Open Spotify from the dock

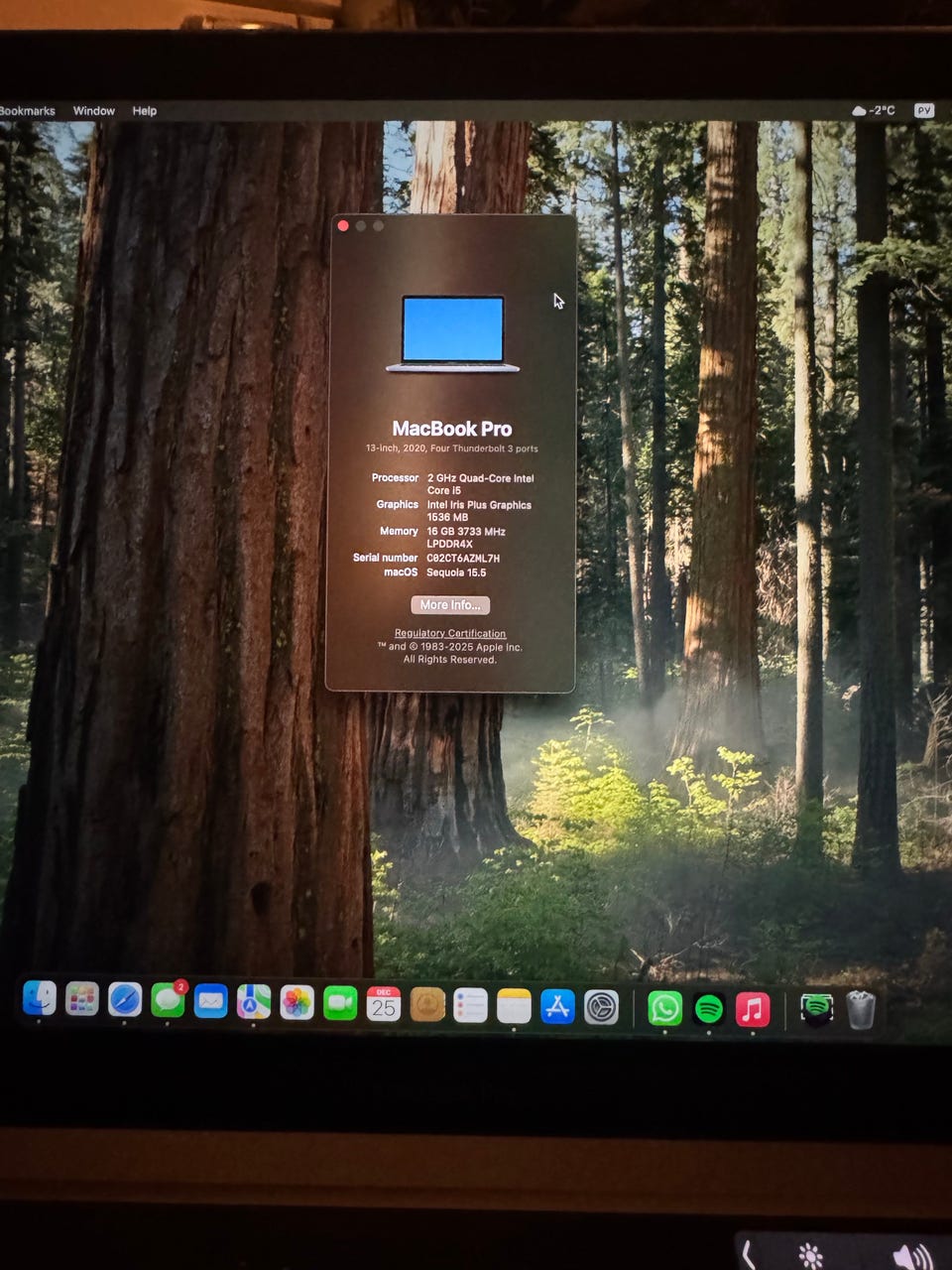(x=708, y=1009)
